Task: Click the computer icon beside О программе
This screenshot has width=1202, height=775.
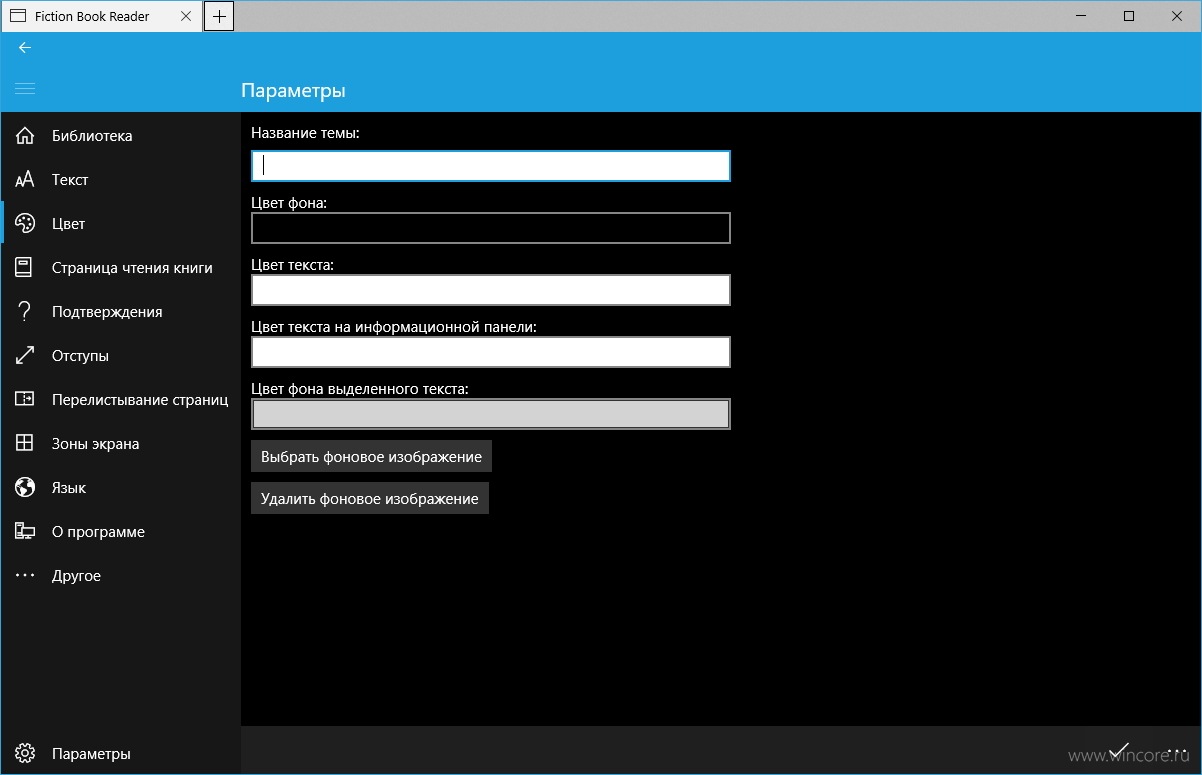Action: tap(25, 532)
